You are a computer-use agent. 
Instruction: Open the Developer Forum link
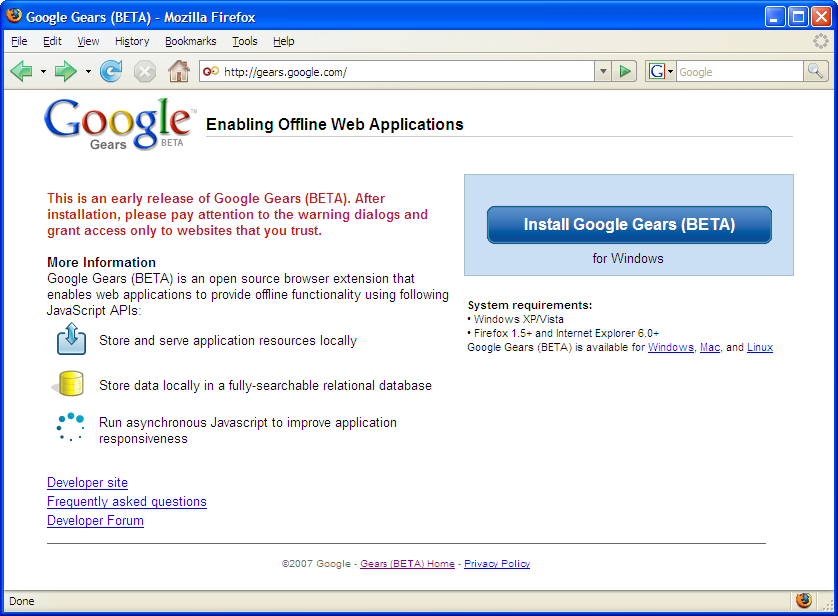(95, 520)
